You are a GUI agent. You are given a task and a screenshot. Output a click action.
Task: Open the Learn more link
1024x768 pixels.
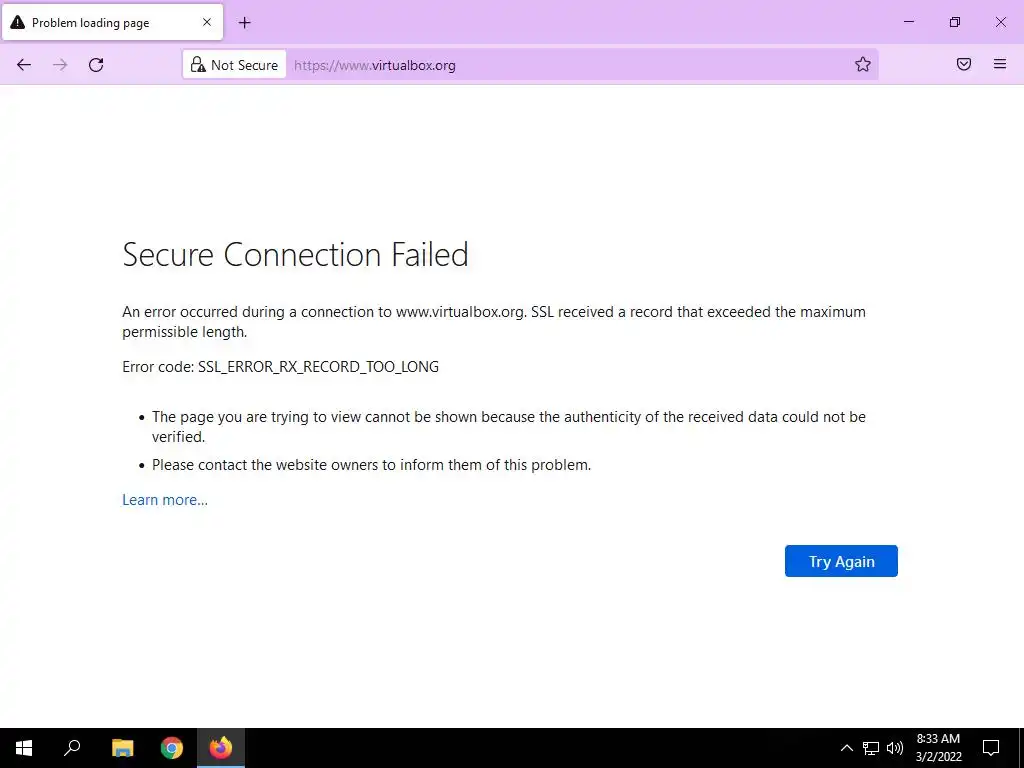165,500
